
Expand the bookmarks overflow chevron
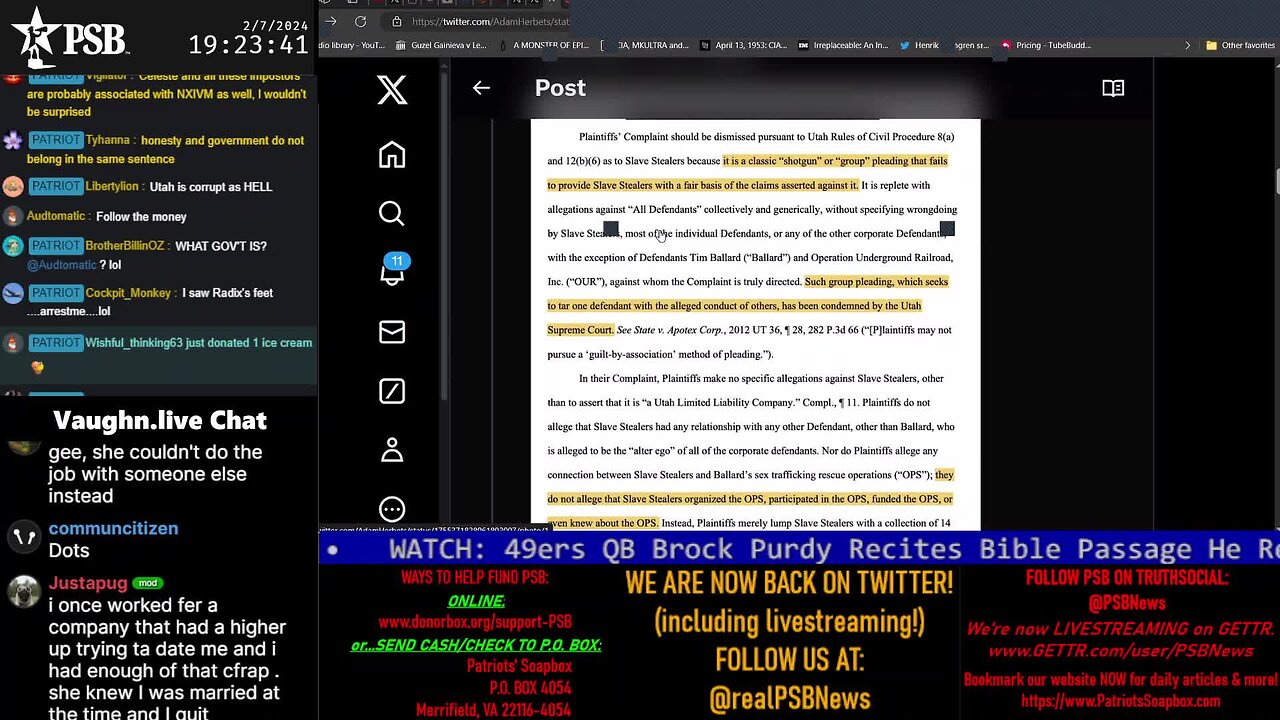[x=1187, y=45]
